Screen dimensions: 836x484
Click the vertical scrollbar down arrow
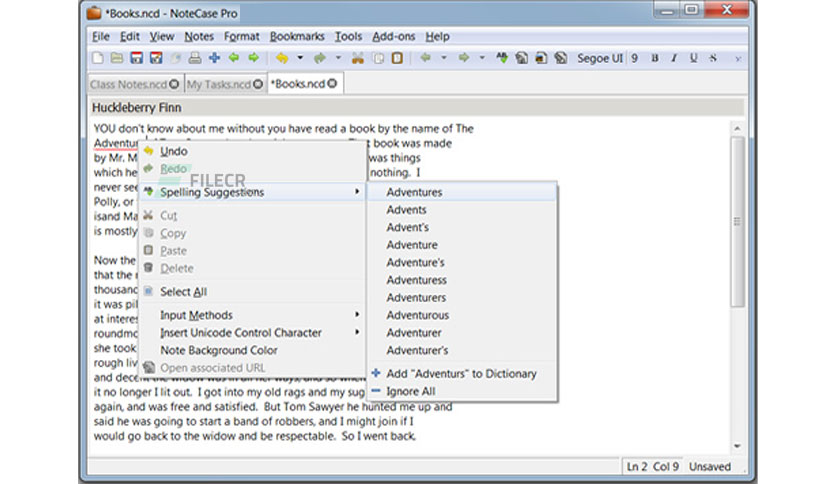point(737,446)
